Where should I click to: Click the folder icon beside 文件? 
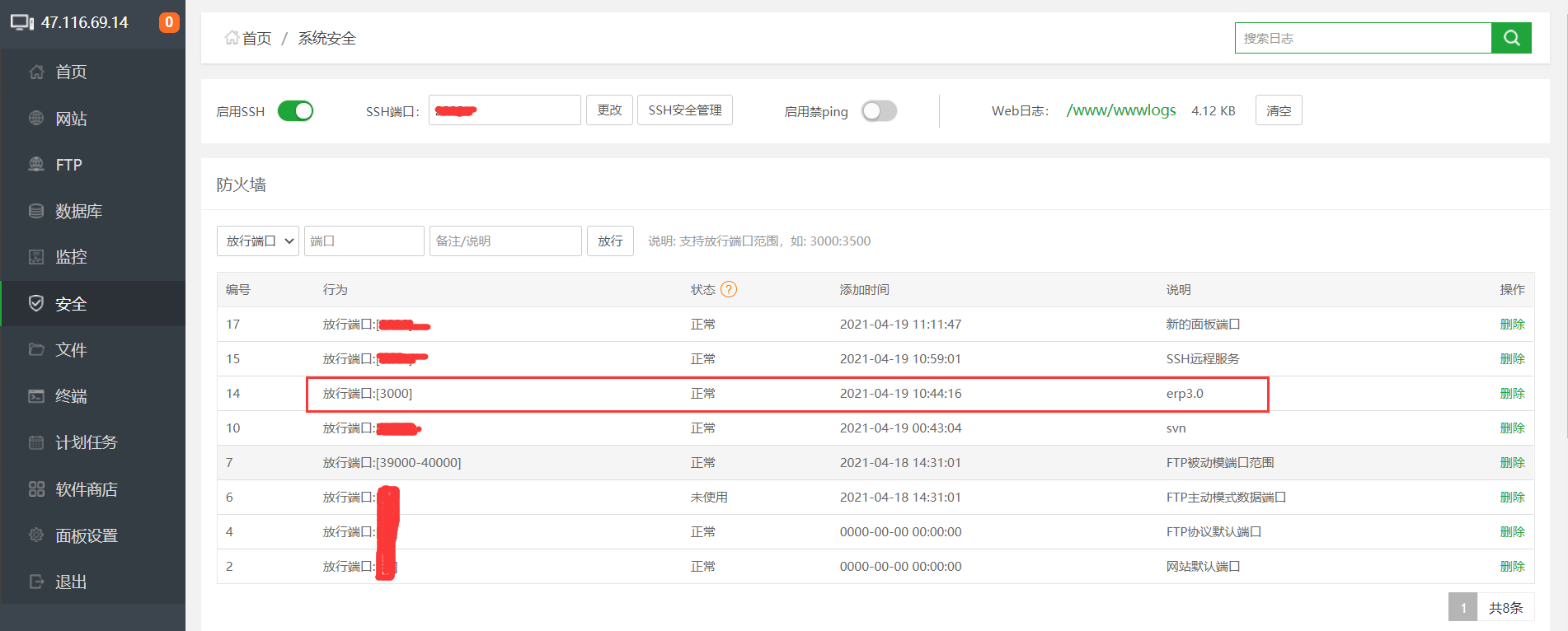(x=36, y=349)
